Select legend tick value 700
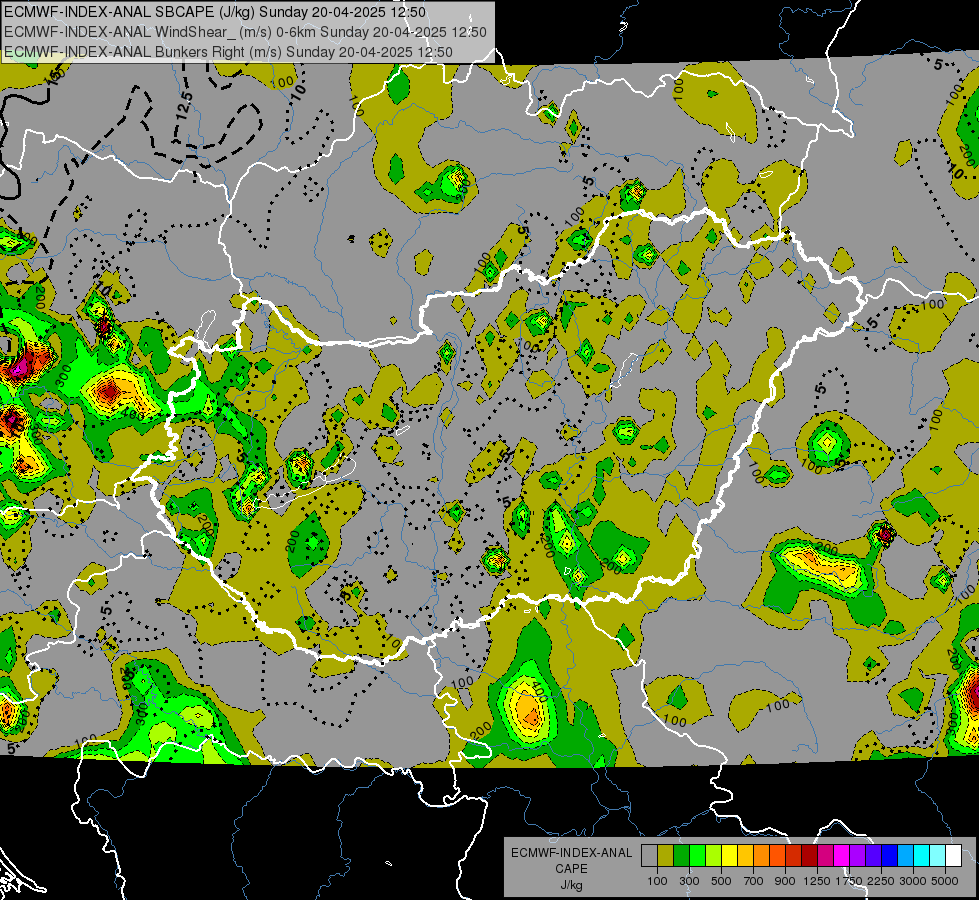The image size is (979, 900). (754, 881)
